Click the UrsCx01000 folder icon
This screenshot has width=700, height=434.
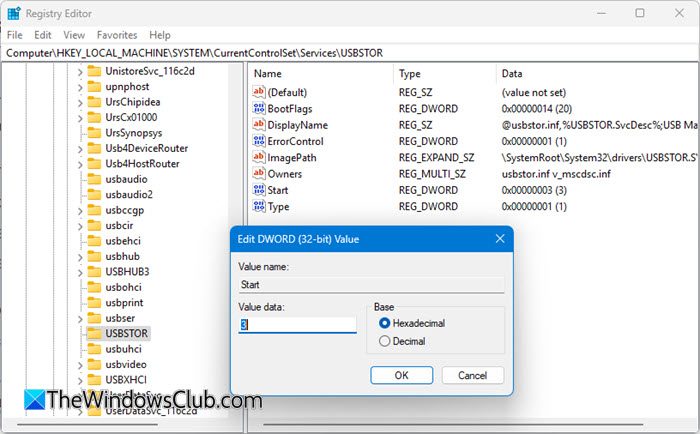click(94, 117)
